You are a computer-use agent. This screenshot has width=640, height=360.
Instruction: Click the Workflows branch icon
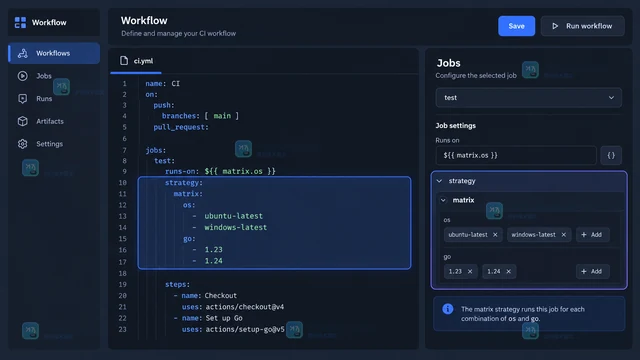(x=22, y=53)
